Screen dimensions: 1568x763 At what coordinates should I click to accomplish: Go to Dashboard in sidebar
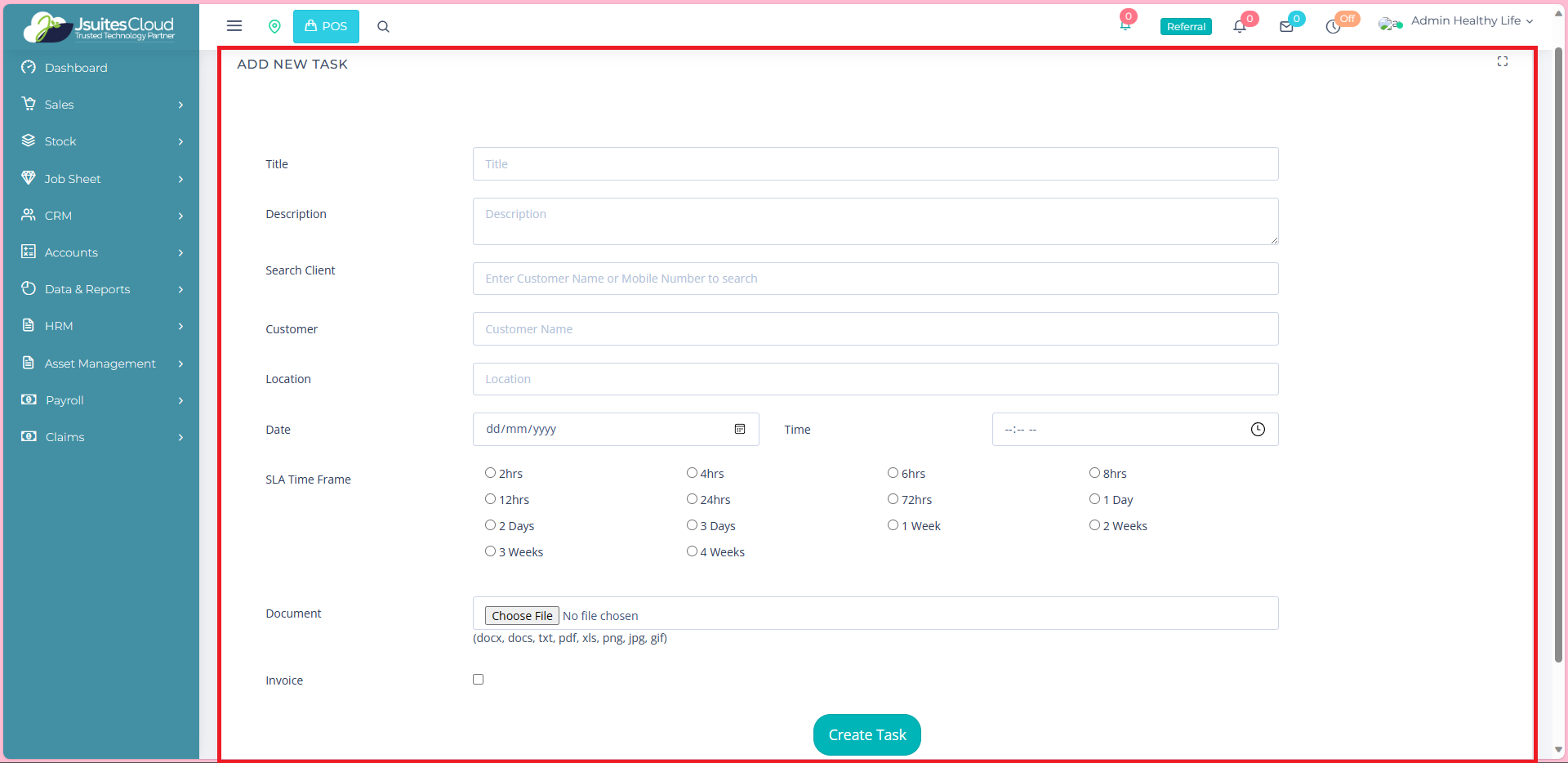pos(76,68)
